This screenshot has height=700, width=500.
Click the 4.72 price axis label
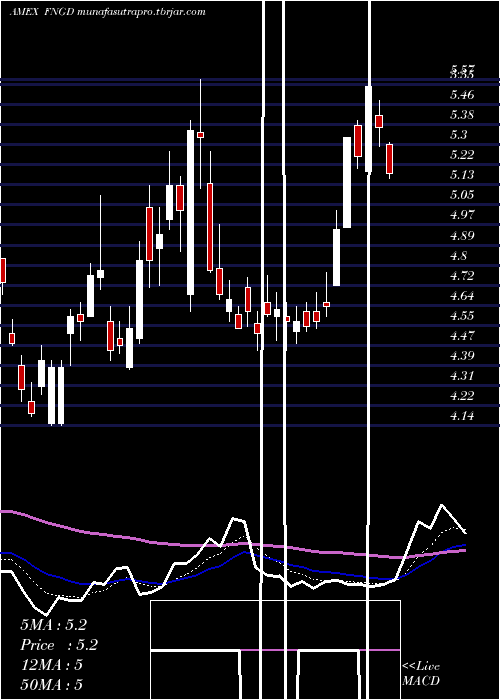[462, 275]
